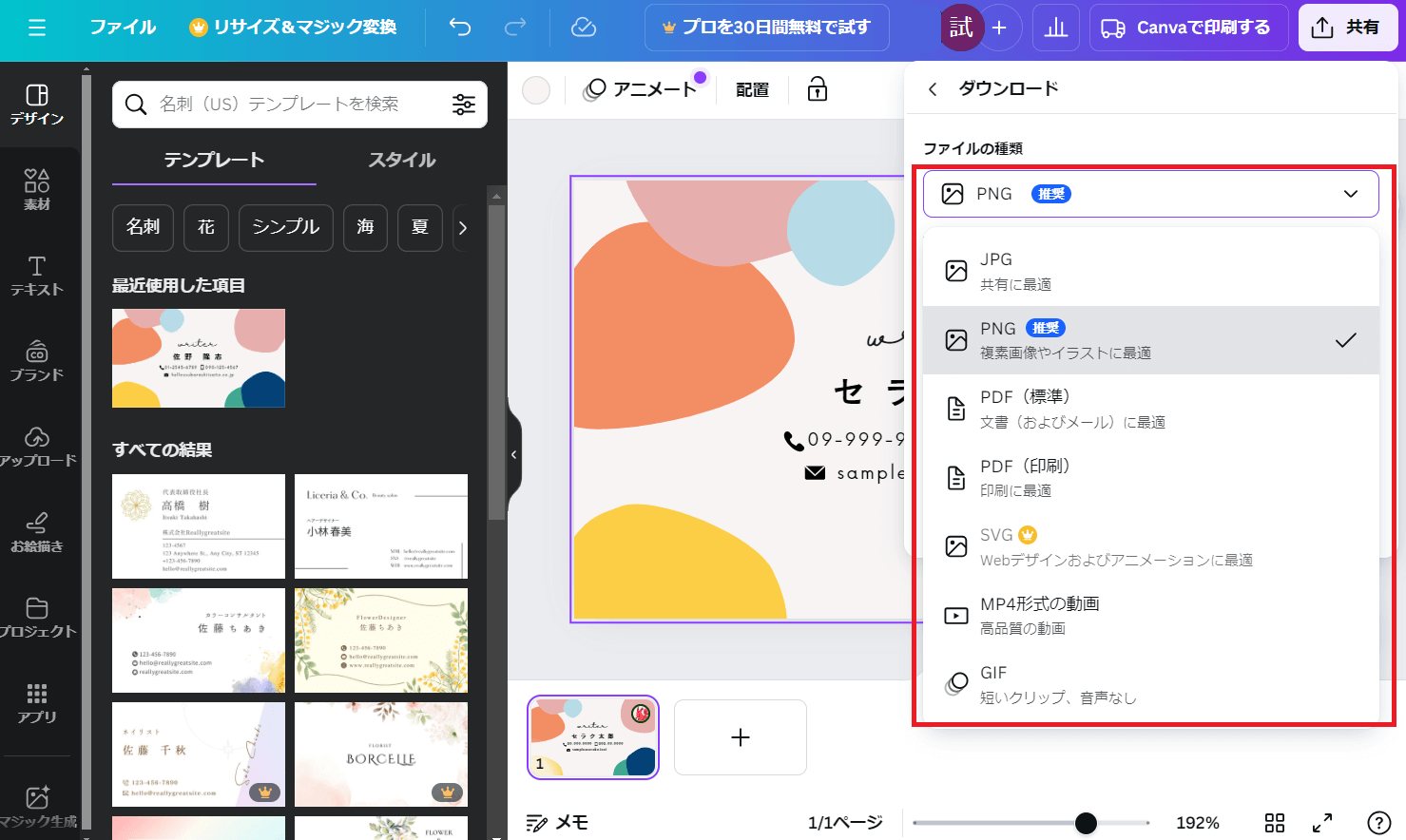
Task: Open the マジック生成 panel
Action: coord(37,807)
